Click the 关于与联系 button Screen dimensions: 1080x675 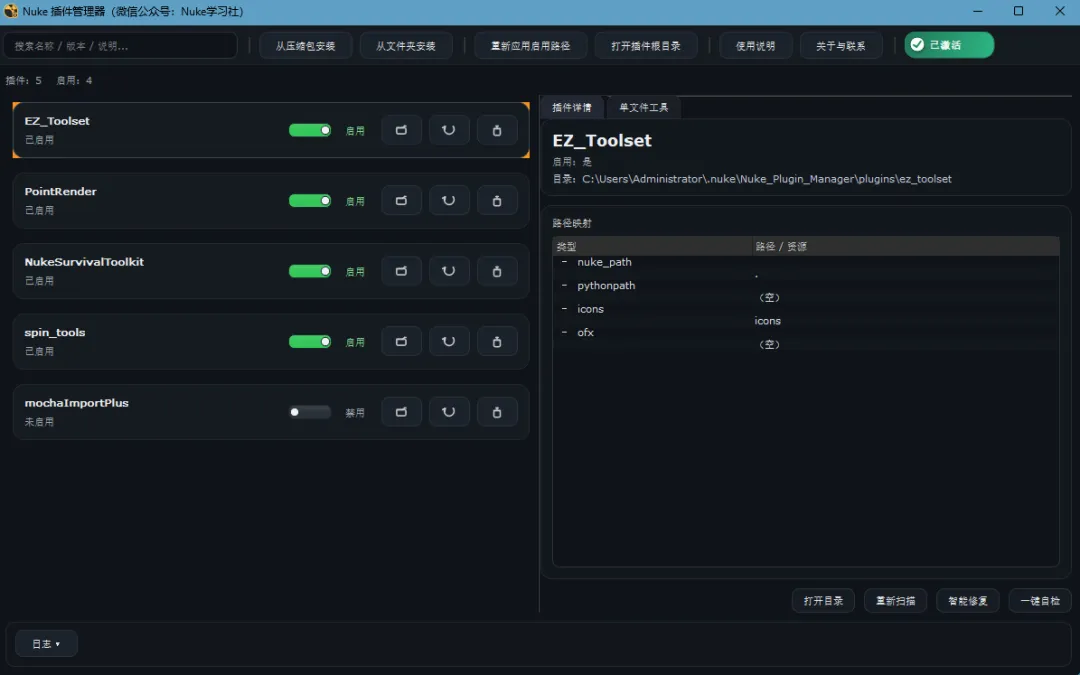pos(841,45)
